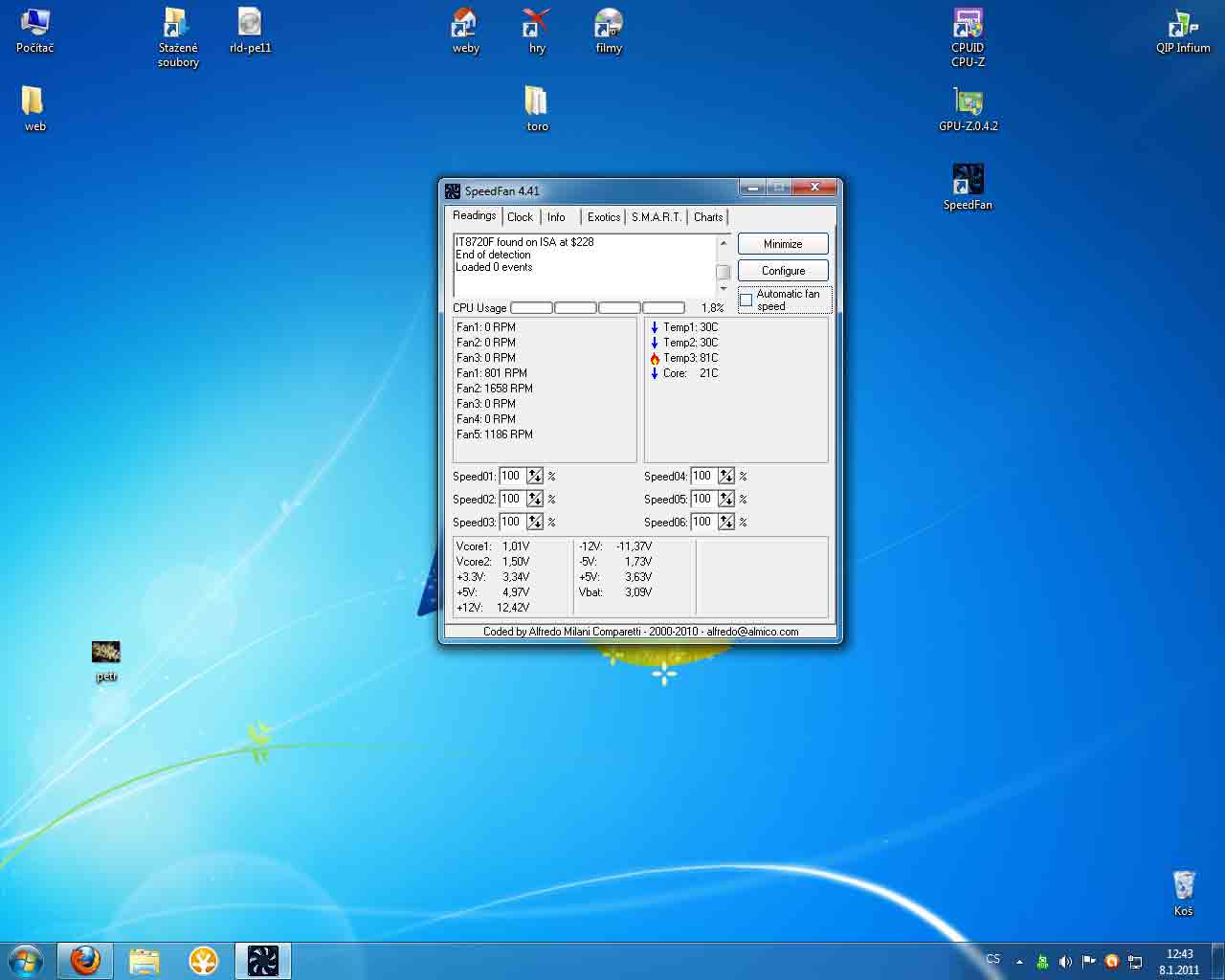
Task: Click the SpeedFan taskbar button
Action: coord(262,960)
